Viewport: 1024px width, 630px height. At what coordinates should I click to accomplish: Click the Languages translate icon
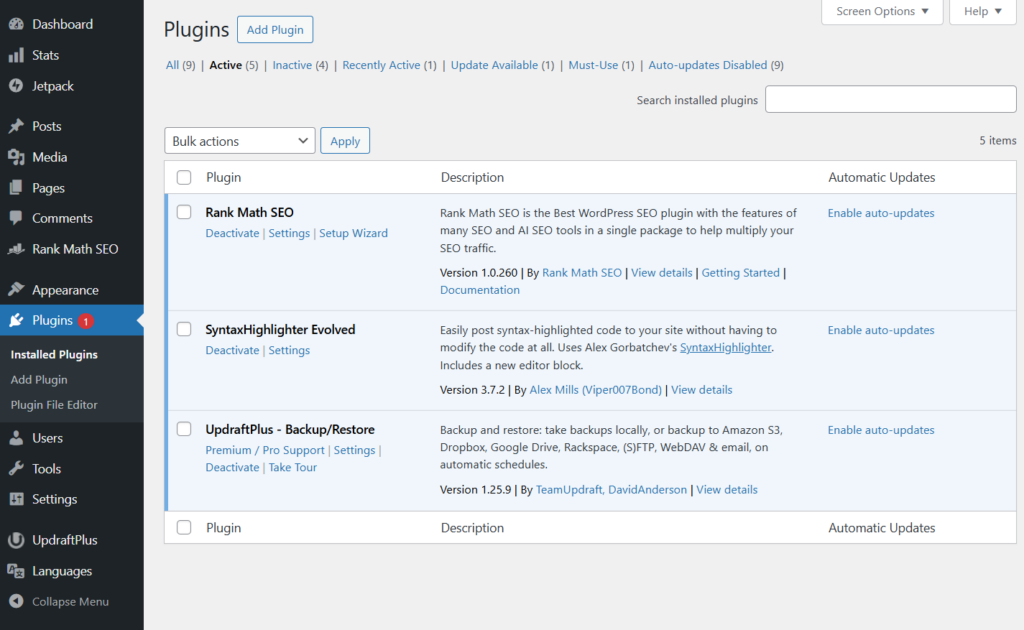[x=16, y=571]
